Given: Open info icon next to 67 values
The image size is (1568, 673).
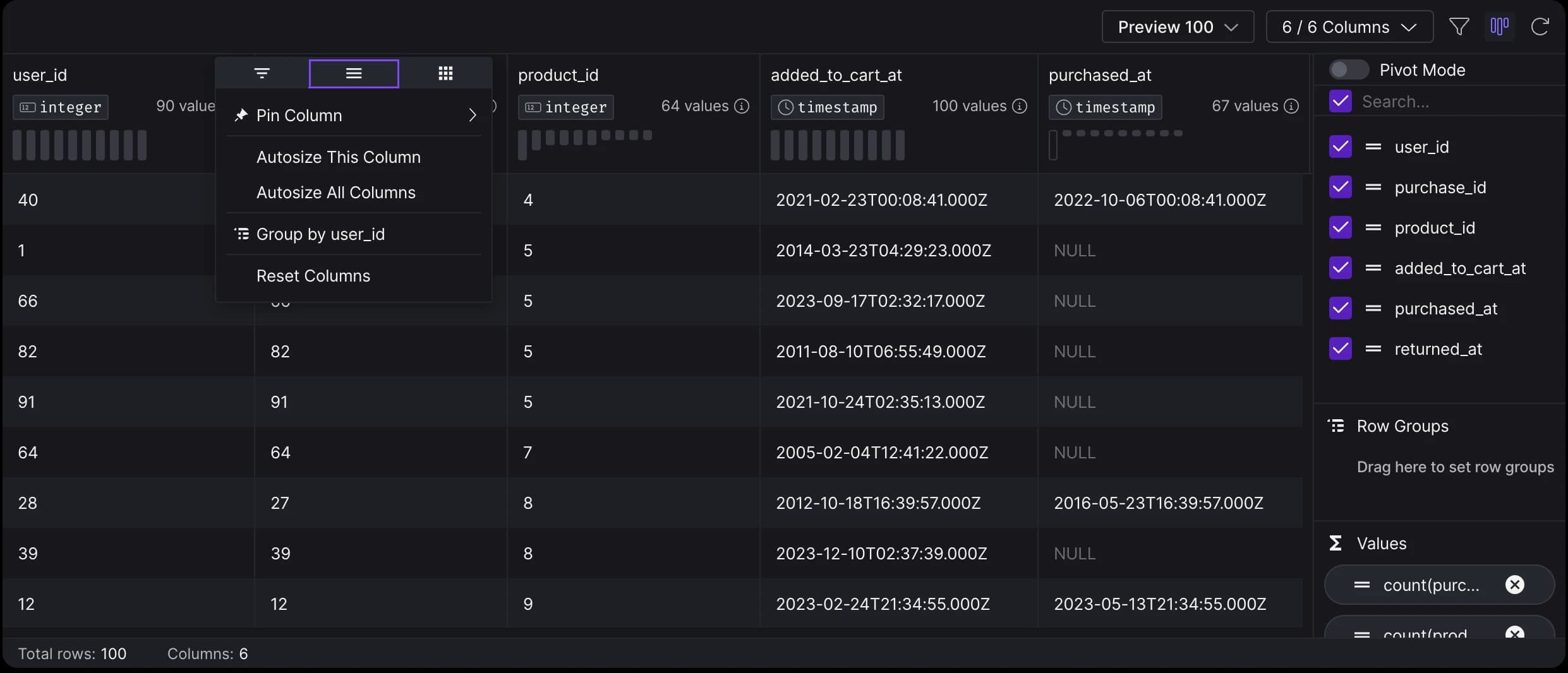Looking at the screenshot, I should point(1291,106).
